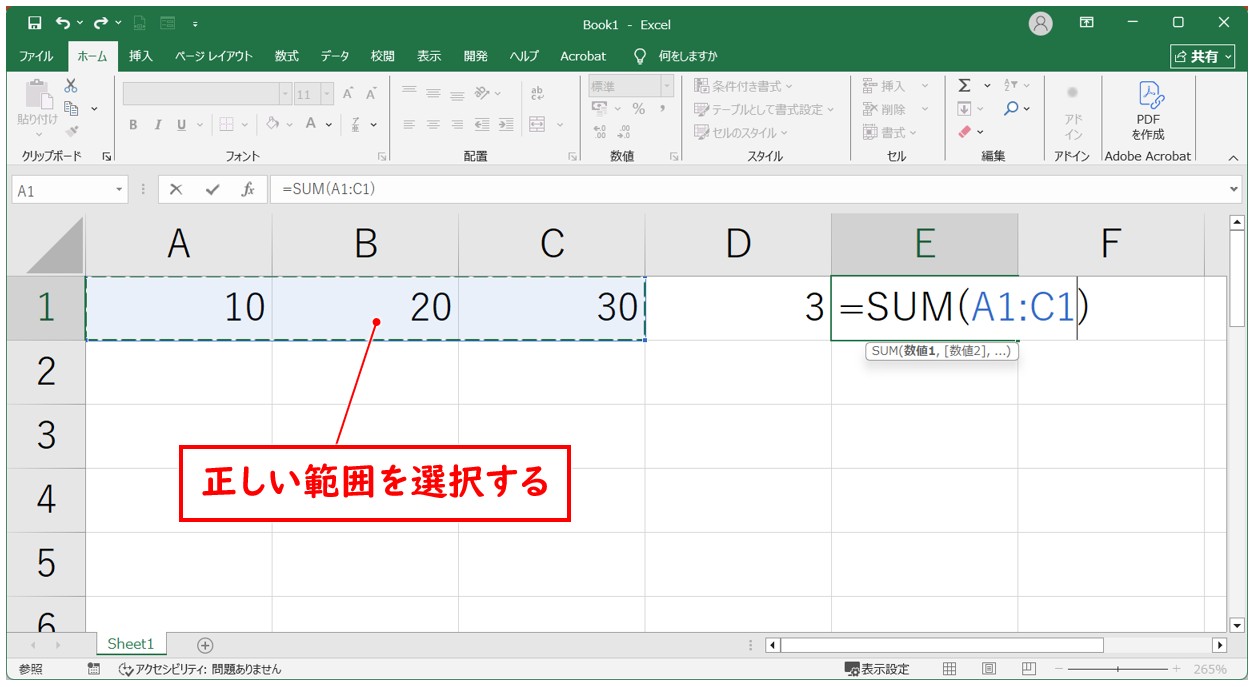Create PDF with Adobe Acrobat button

point(1148,110)
